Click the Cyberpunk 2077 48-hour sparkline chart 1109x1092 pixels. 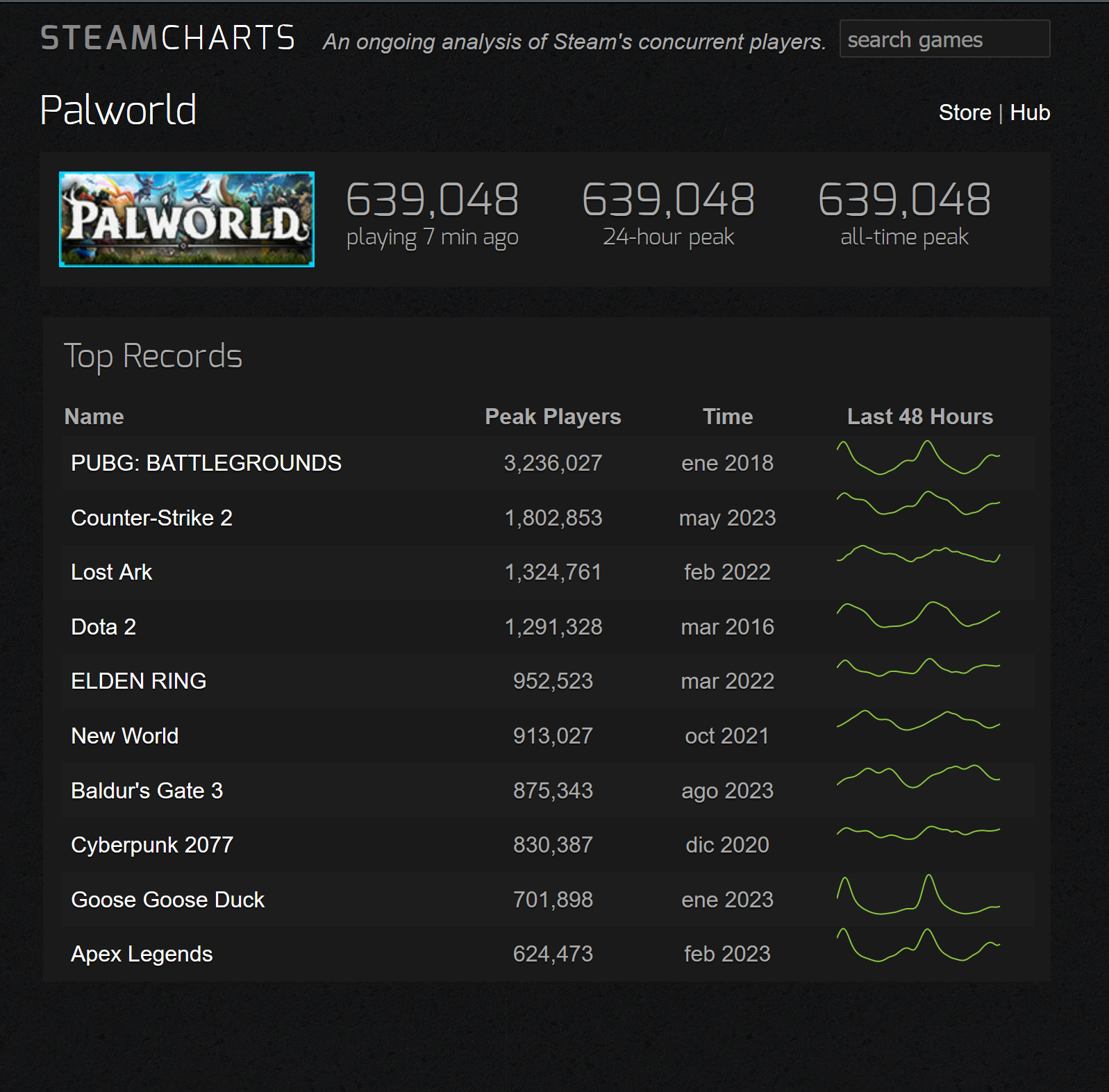click(x=918, y=832)
